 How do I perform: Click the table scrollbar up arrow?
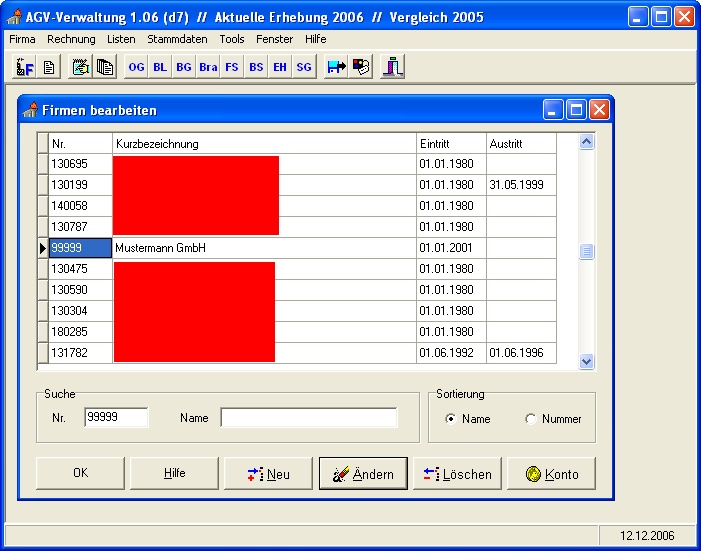coord(587,142)
